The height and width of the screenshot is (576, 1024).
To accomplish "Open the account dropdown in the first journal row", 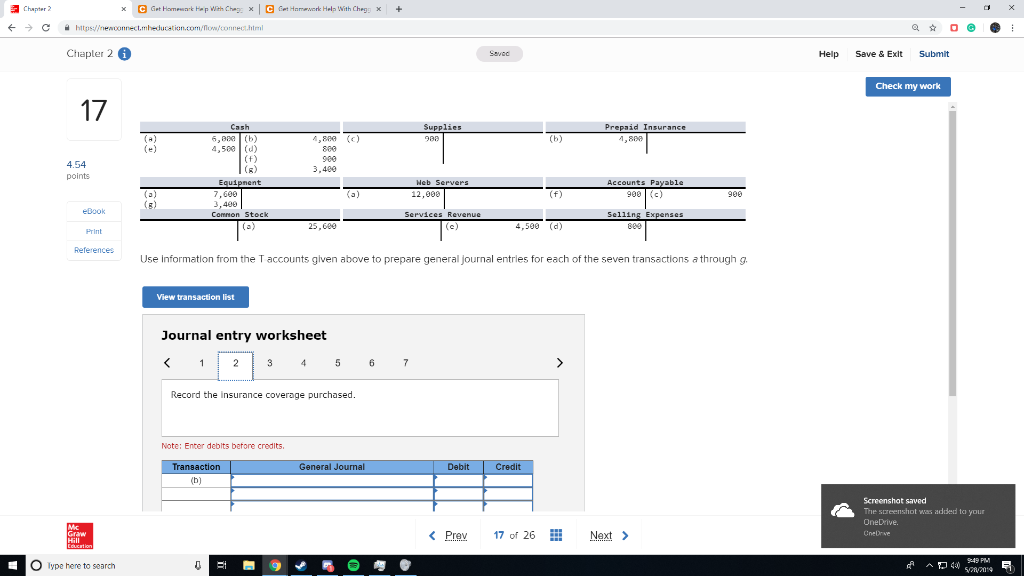I will tap(233, 478).
